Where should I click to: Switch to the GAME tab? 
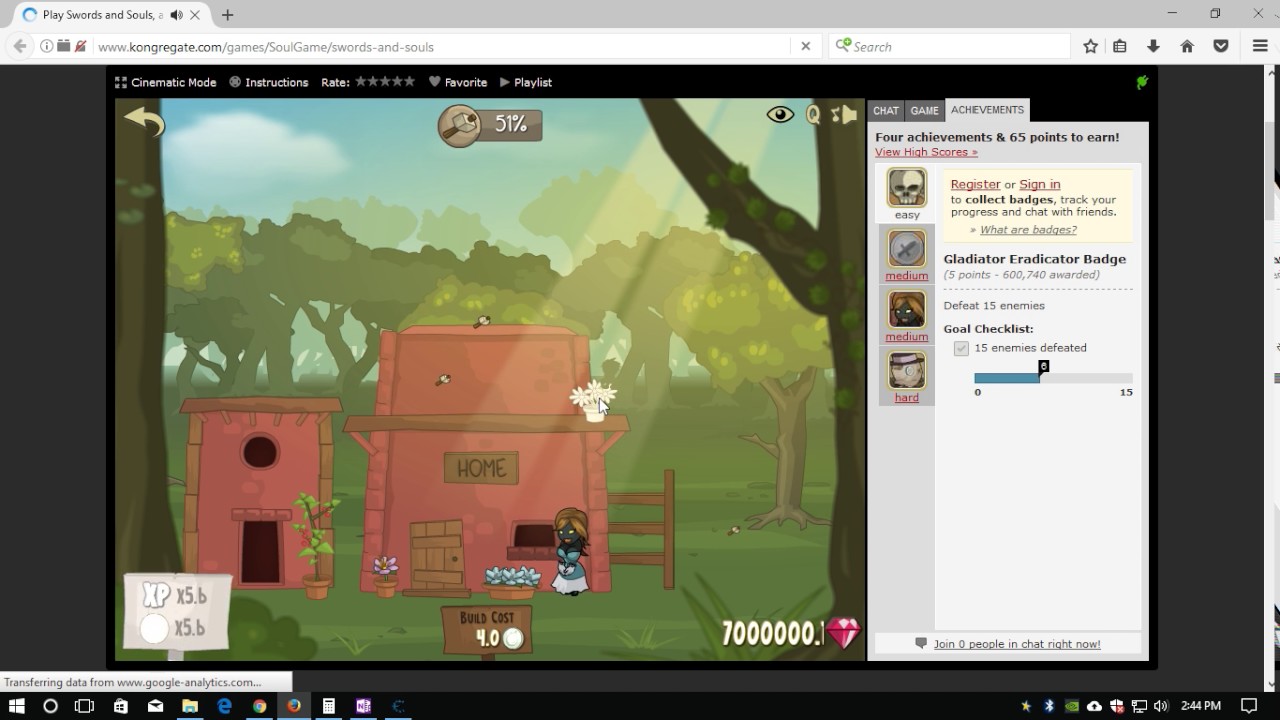click(x=924, y=111)
